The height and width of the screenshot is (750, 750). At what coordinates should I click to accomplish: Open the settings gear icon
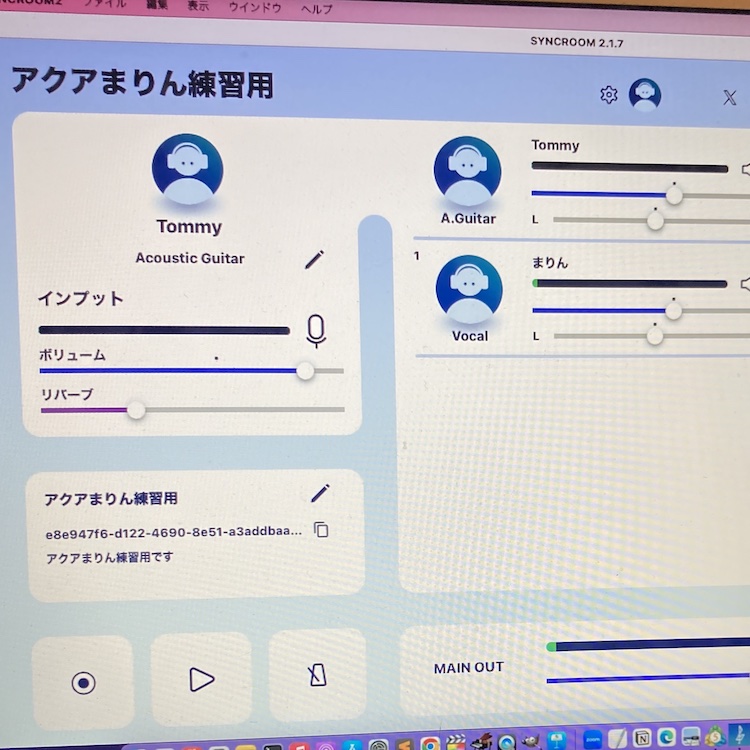click(x=608, y=95)
